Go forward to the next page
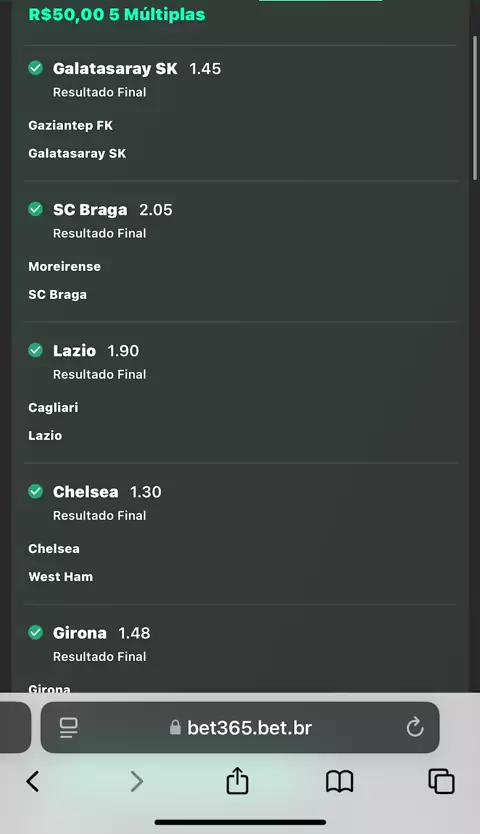 137,781
